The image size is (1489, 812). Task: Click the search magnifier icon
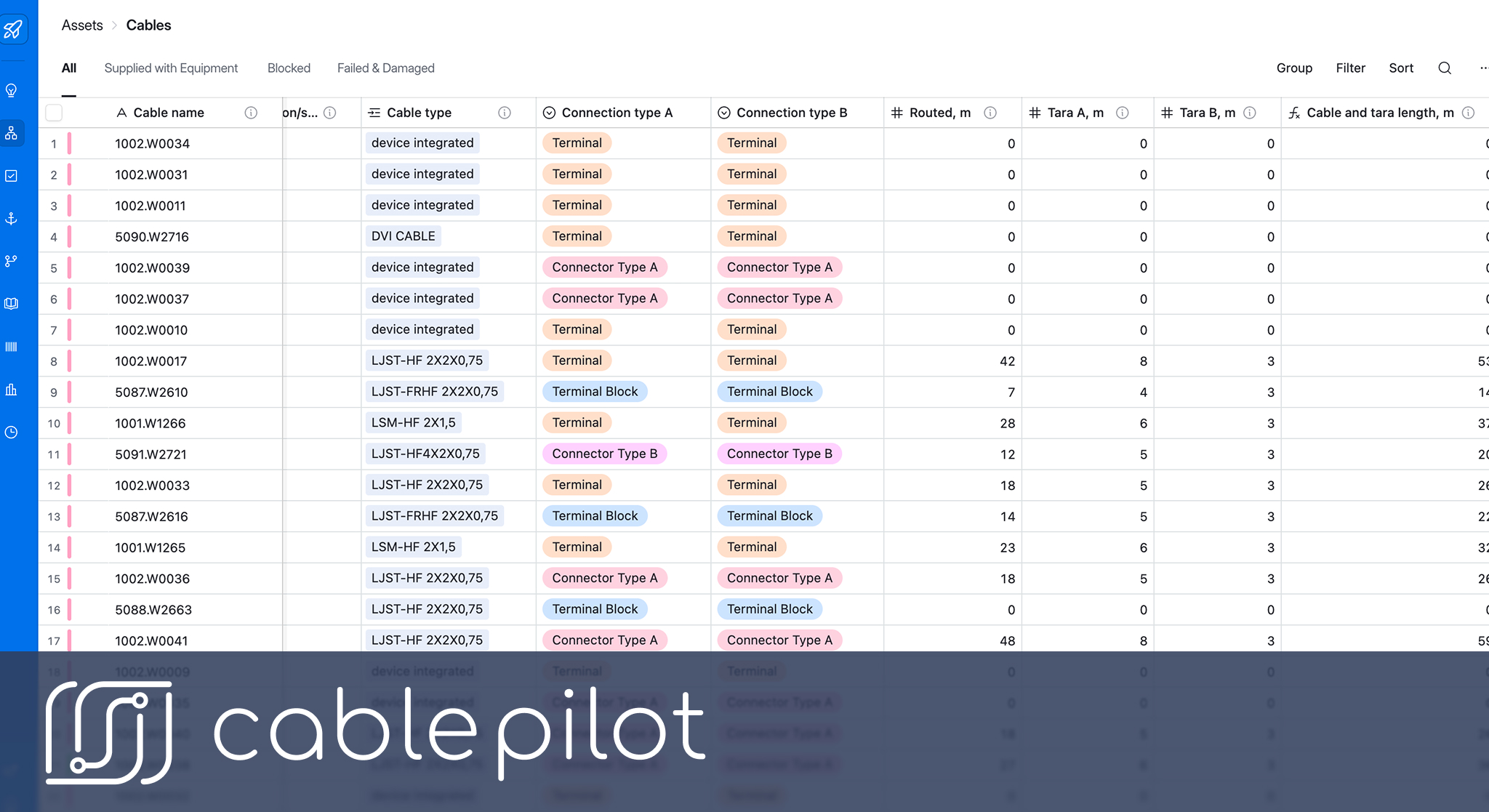pos(1445,68)
